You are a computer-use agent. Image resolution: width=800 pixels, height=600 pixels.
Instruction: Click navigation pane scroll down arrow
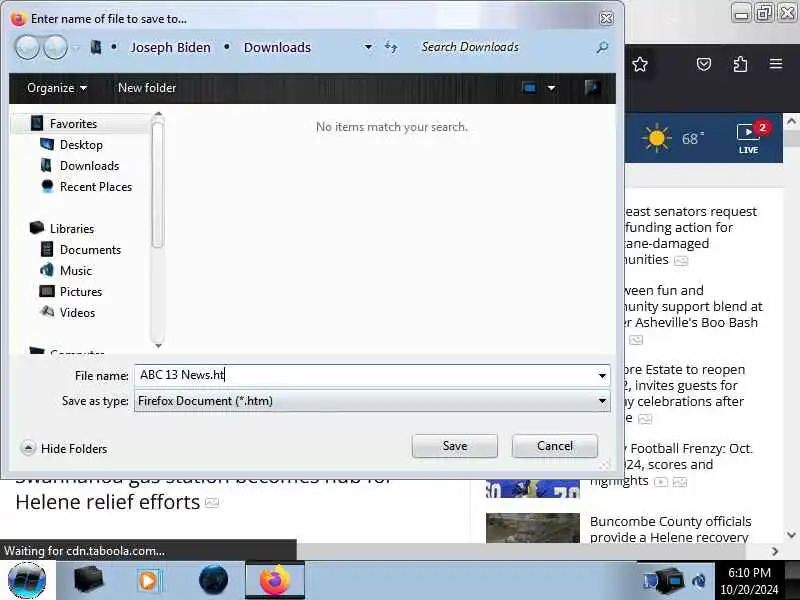(x=158, y=345)
